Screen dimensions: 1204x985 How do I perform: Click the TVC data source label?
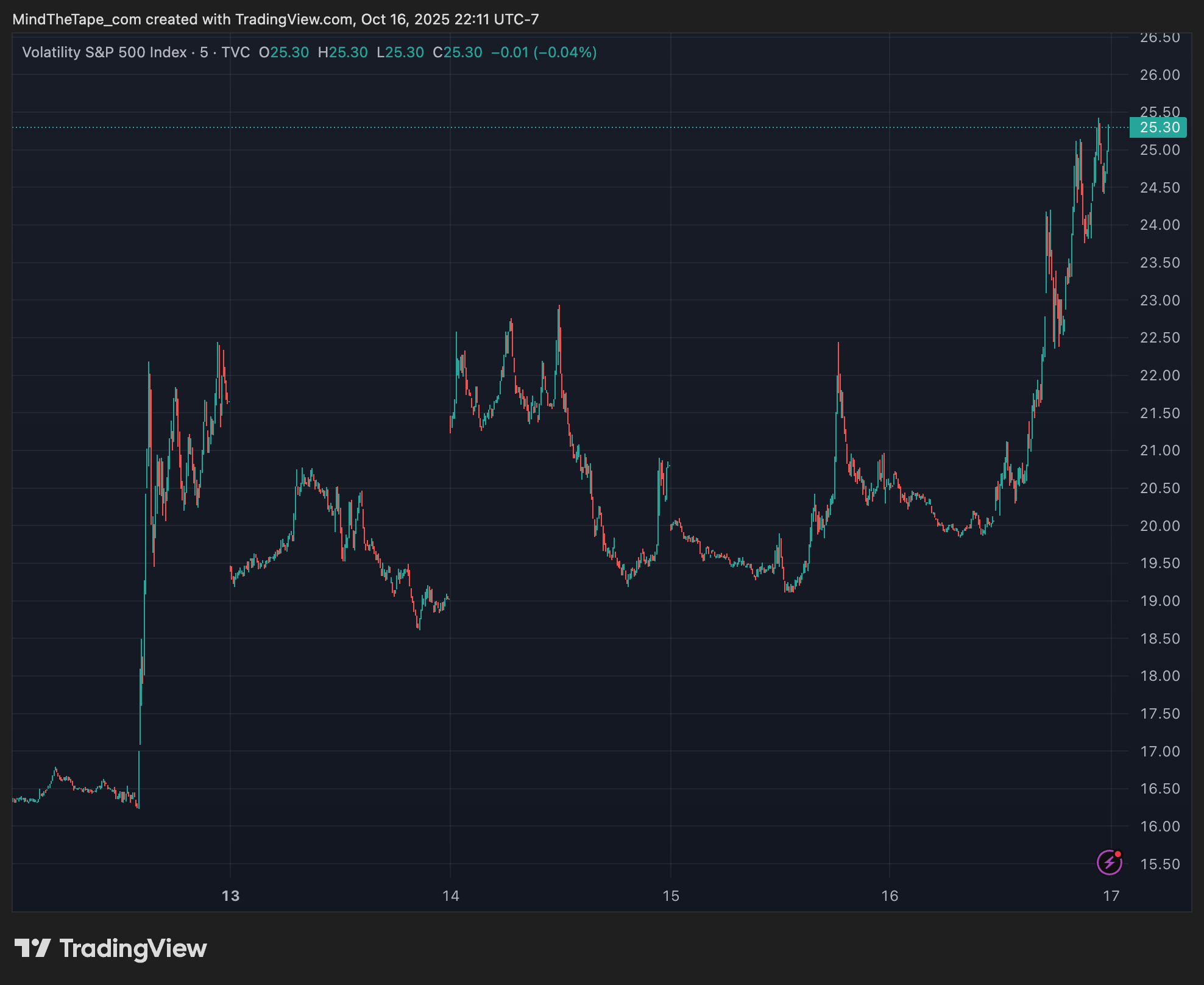236,52
